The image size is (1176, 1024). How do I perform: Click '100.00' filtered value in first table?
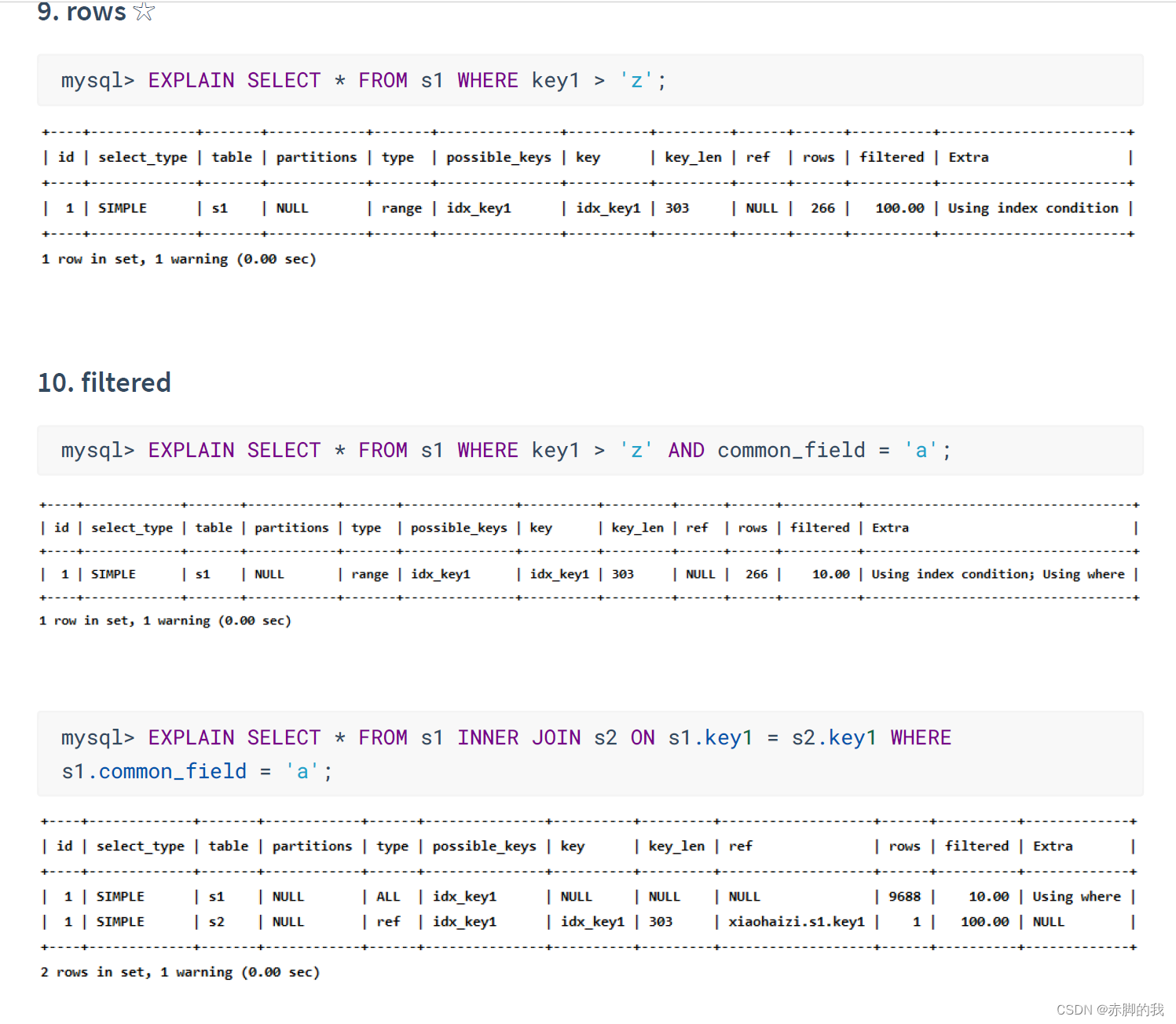click(x=899, y=208)
